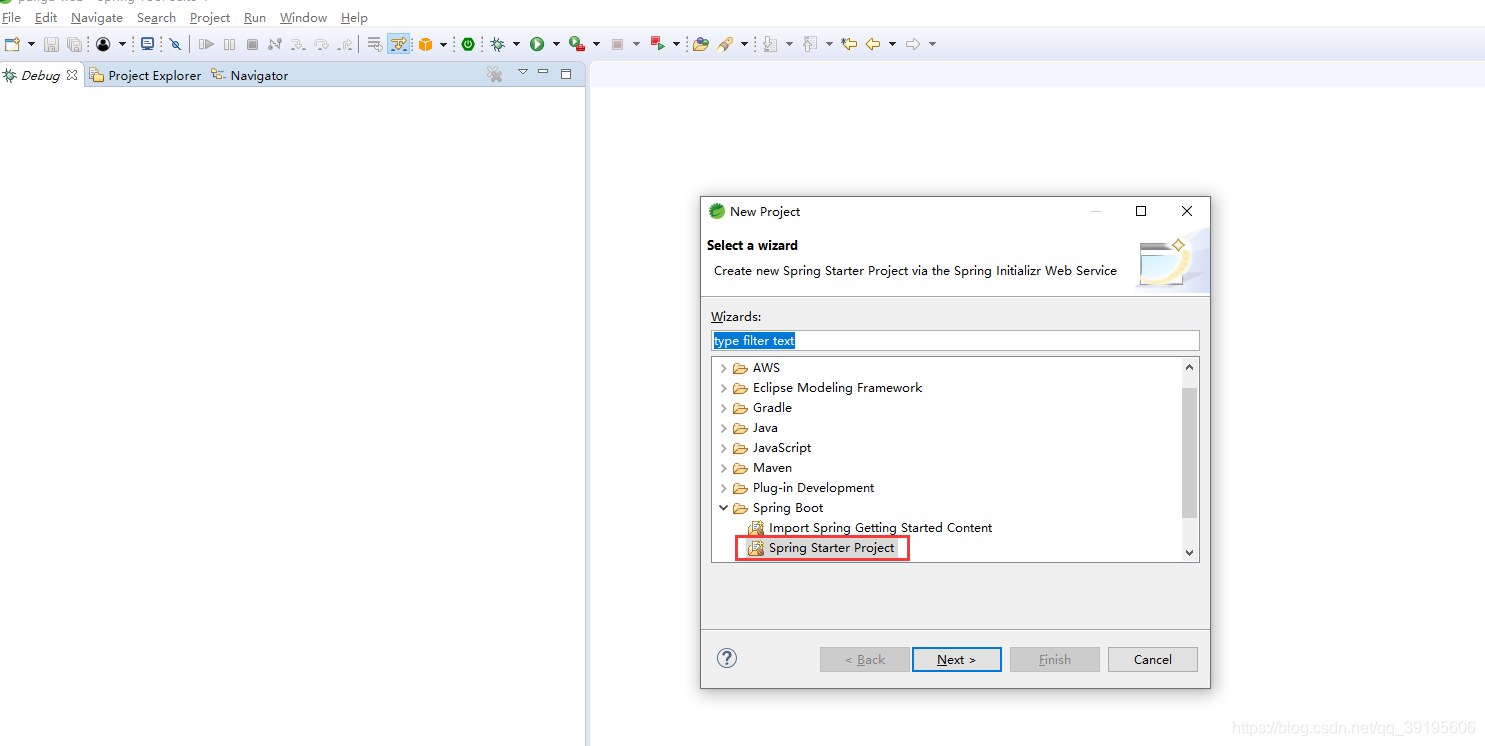
Task: Click the Next button
Action: pyautogui.click(x=957, y=659)
